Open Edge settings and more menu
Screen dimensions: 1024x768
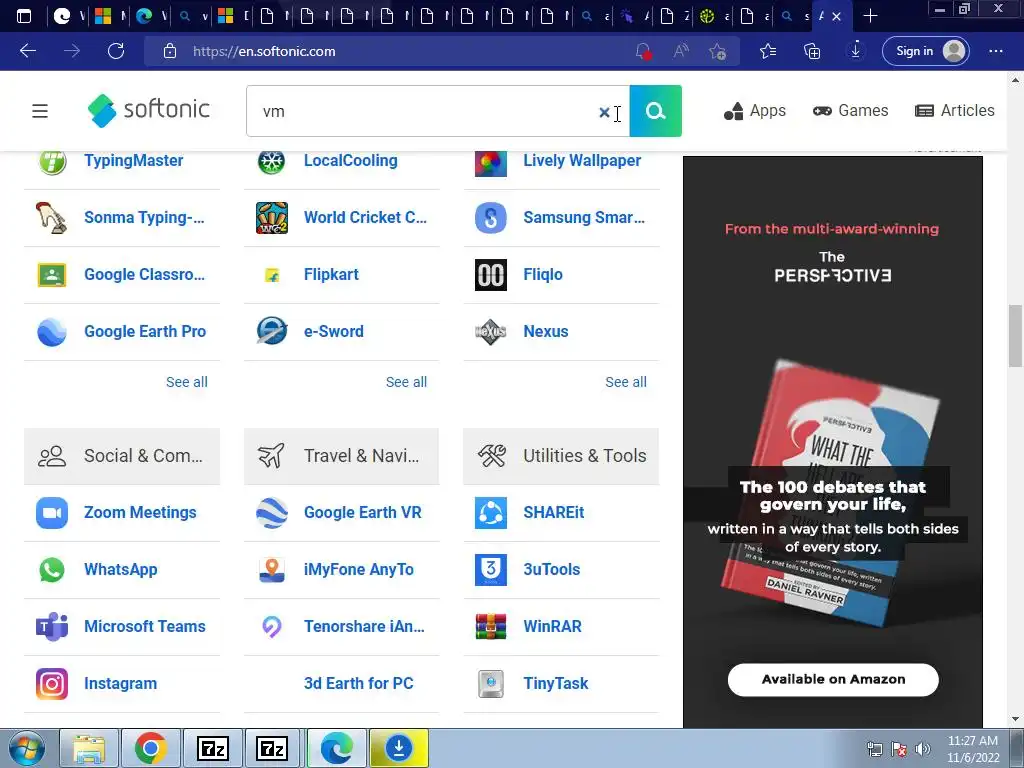click(996, 51)
